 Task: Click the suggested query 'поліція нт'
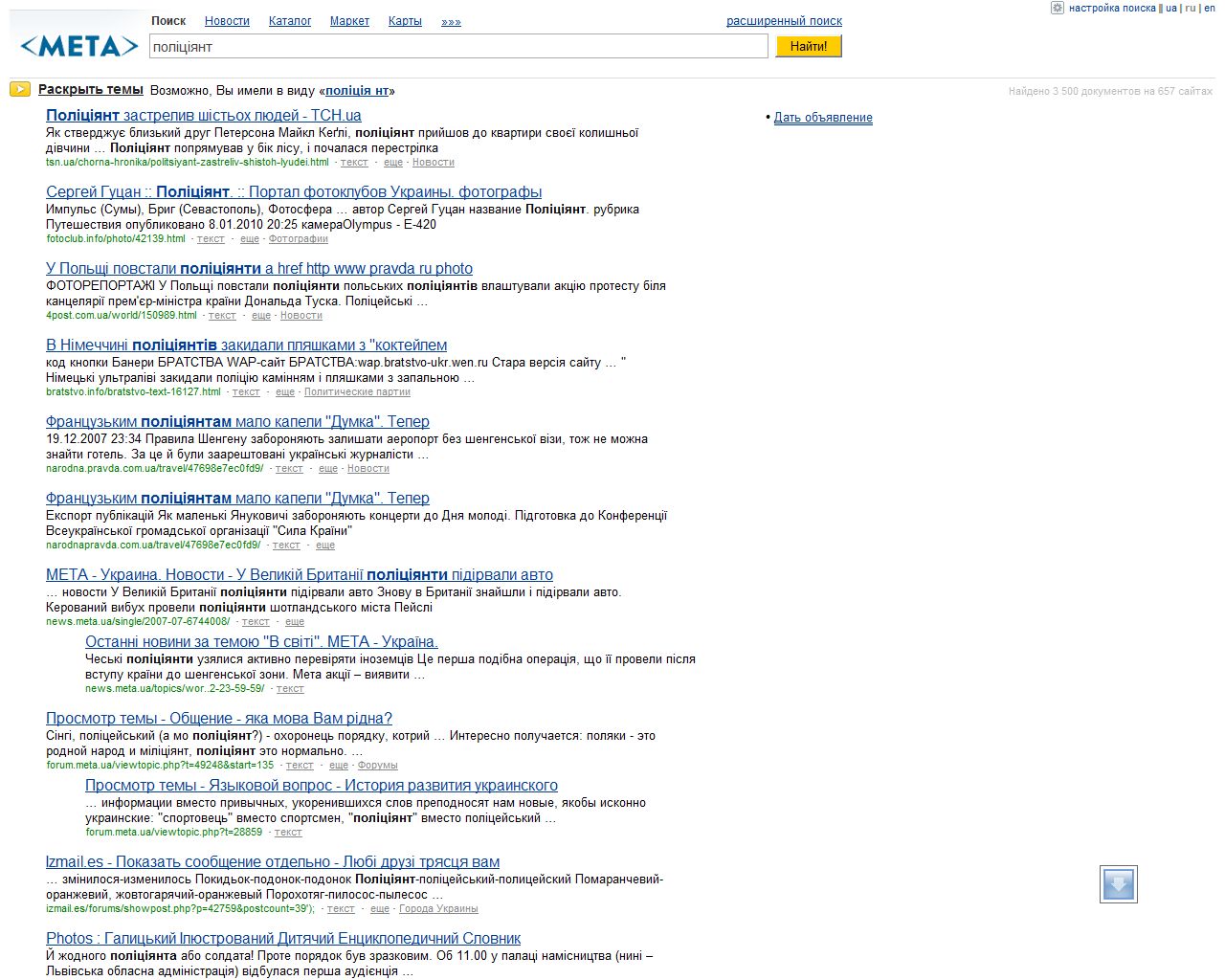pyautogui.click(x=357, y=91)
